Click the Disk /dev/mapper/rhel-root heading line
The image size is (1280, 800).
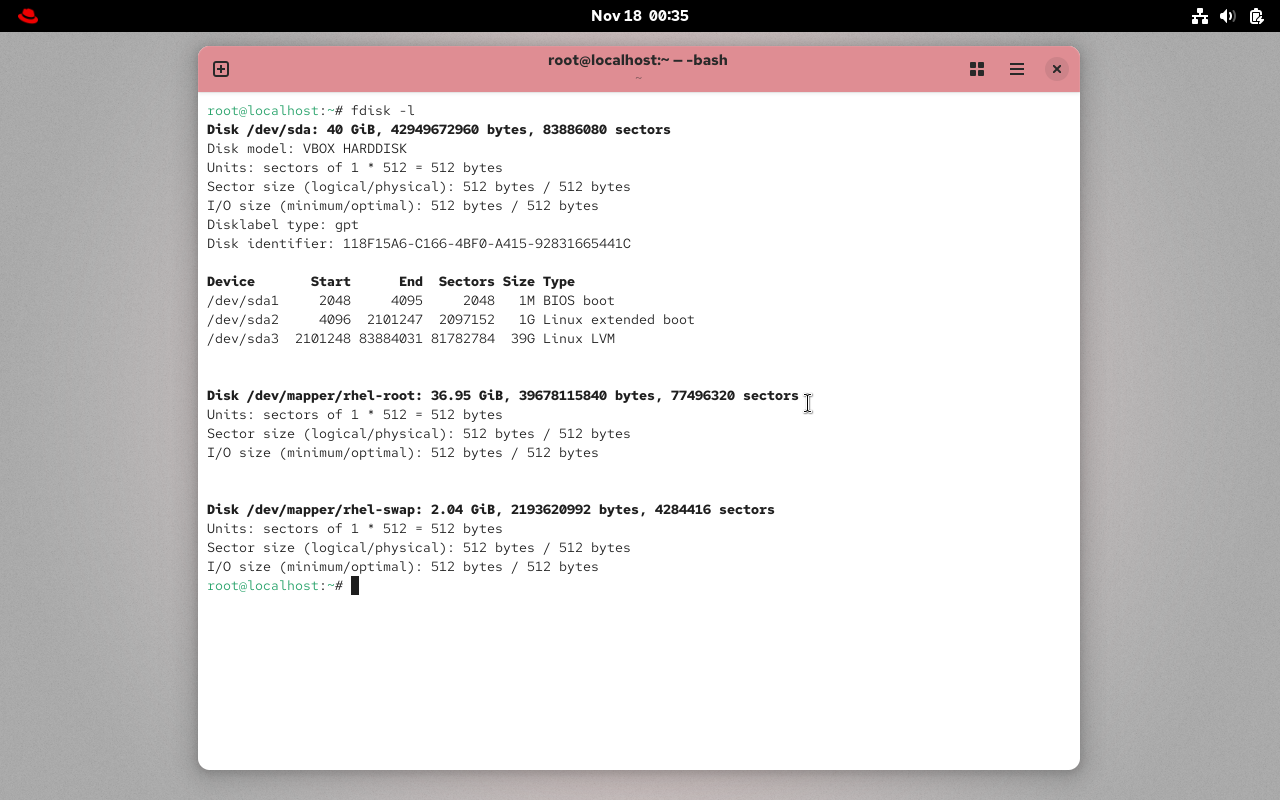click(502, 396)
